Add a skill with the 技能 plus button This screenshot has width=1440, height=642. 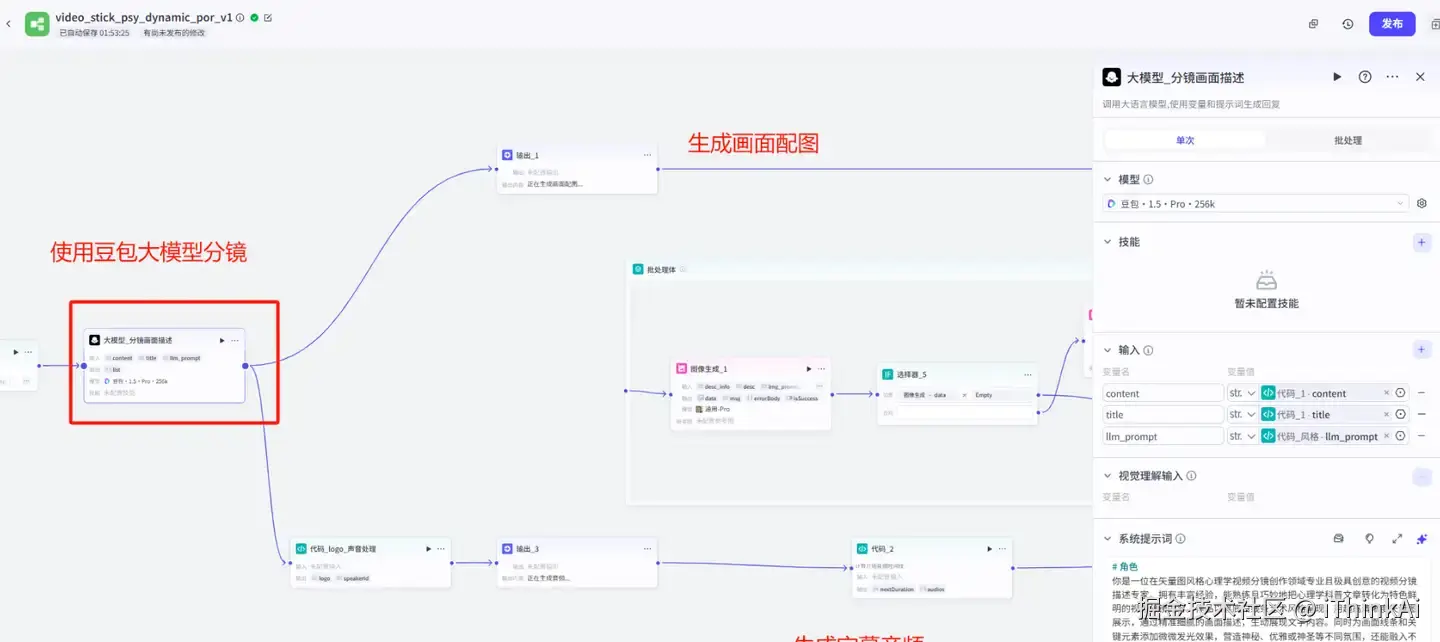point(1422,242)
